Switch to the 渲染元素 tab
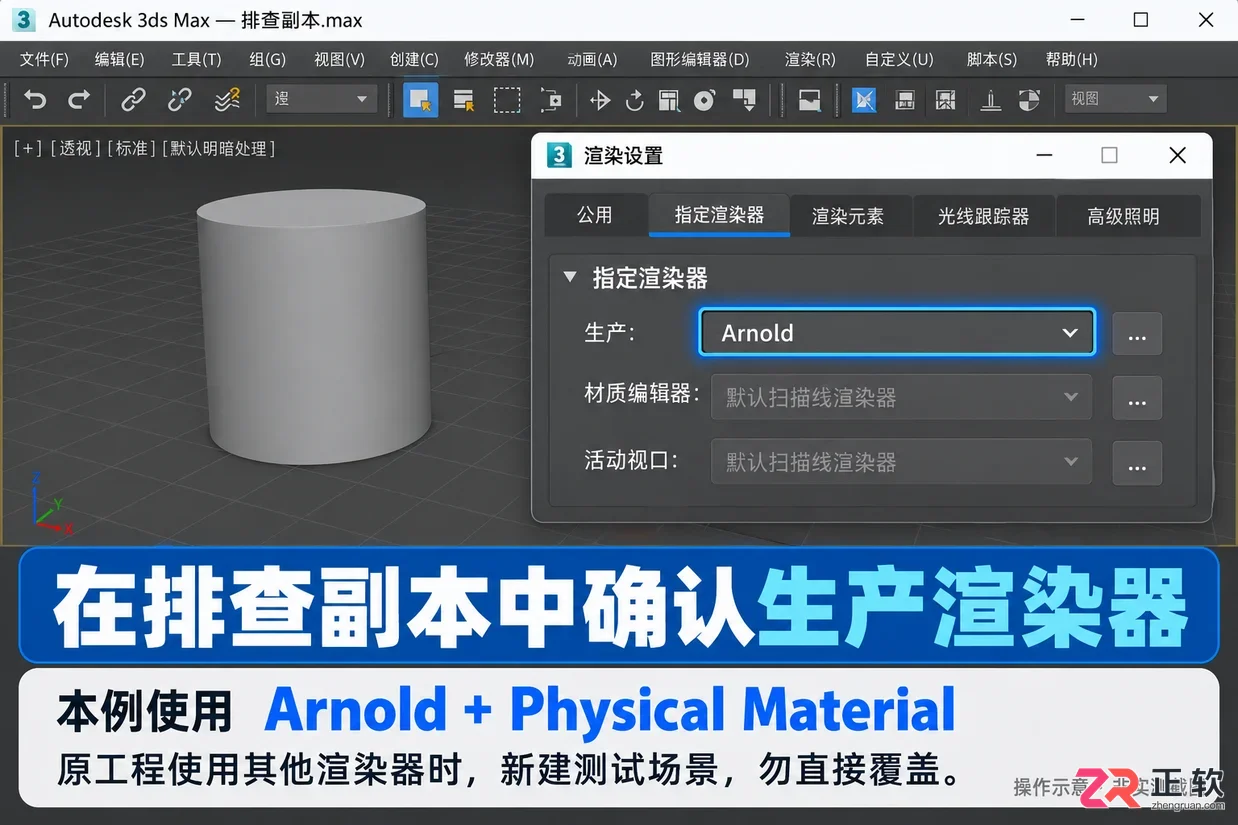 pos(848,215)
